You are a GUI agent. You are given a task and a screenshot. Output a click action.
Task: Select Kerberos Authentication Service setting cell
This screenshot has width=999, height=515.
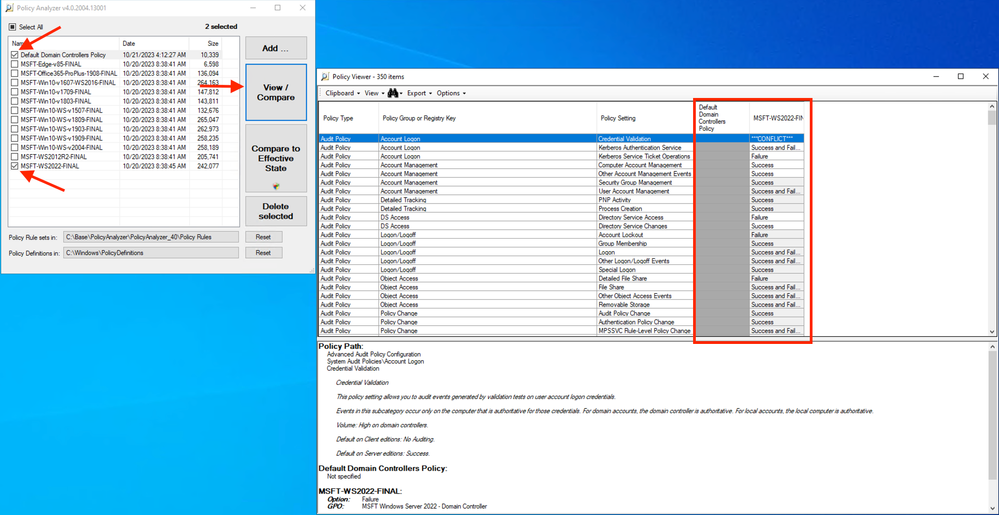pyautogui.click(x=646, y=147)
